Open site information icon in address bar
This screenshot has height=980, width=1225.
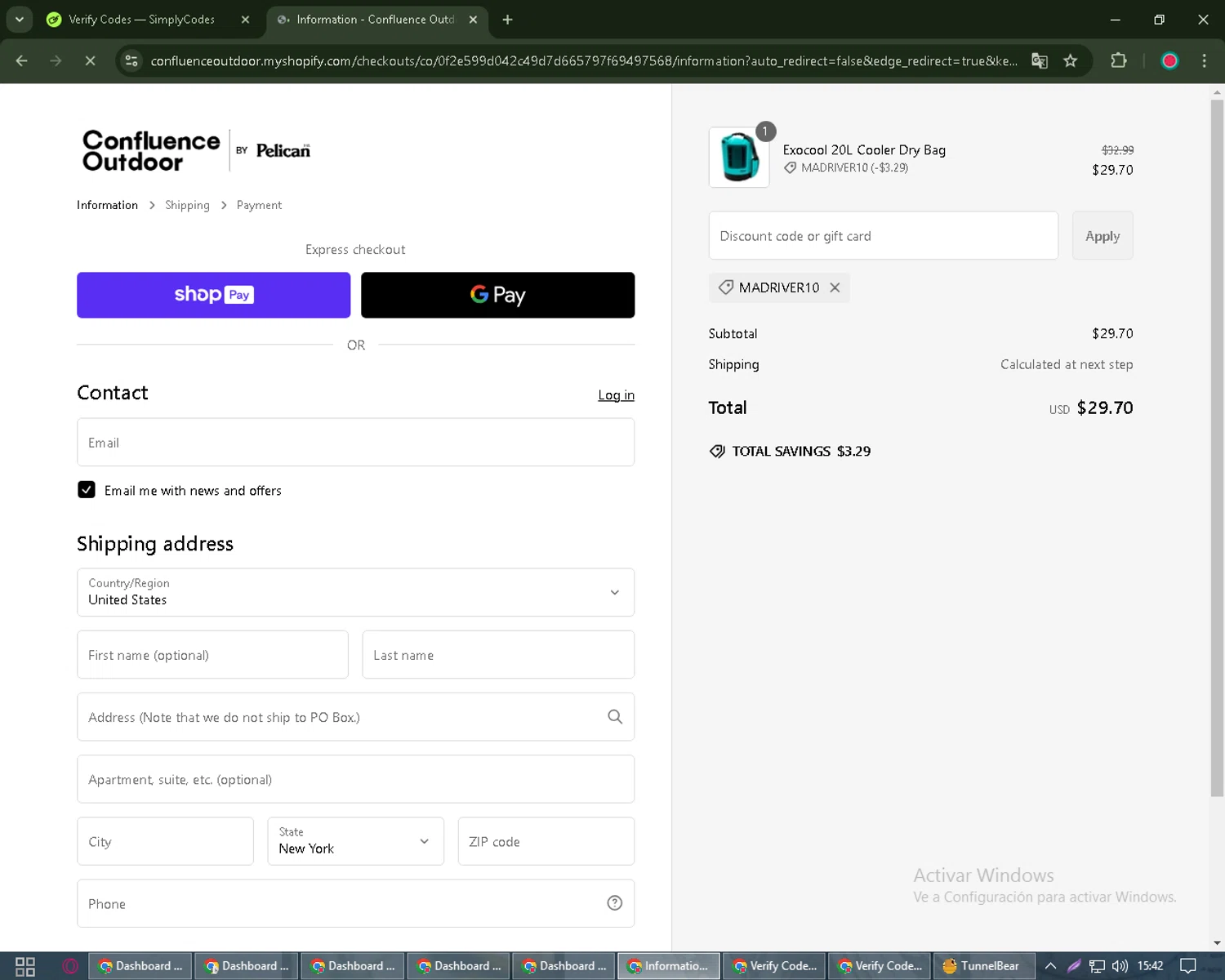131,61
